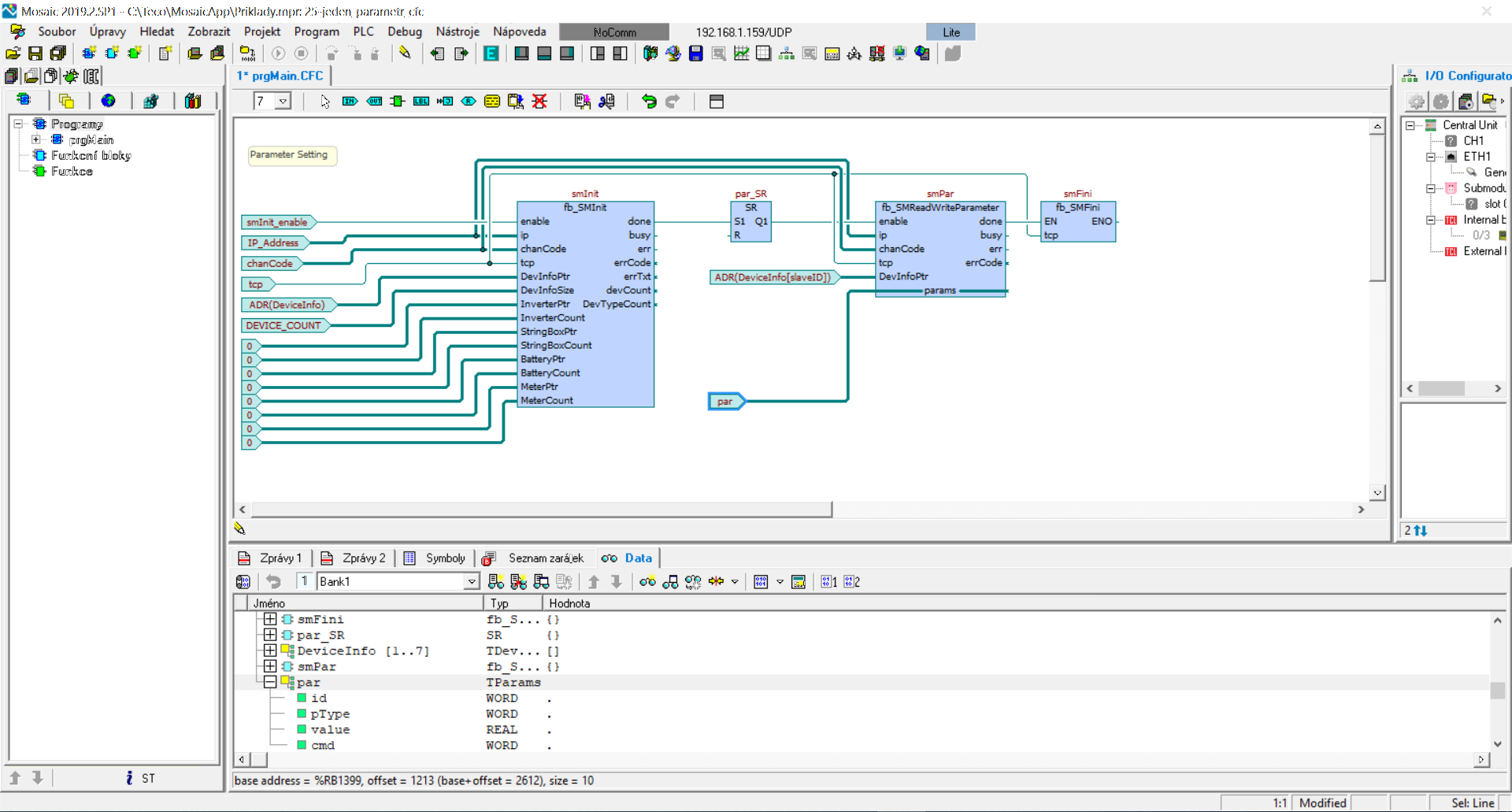Select the prgMain.CFC editor tab
The image size is (1512, 812).
282,76
